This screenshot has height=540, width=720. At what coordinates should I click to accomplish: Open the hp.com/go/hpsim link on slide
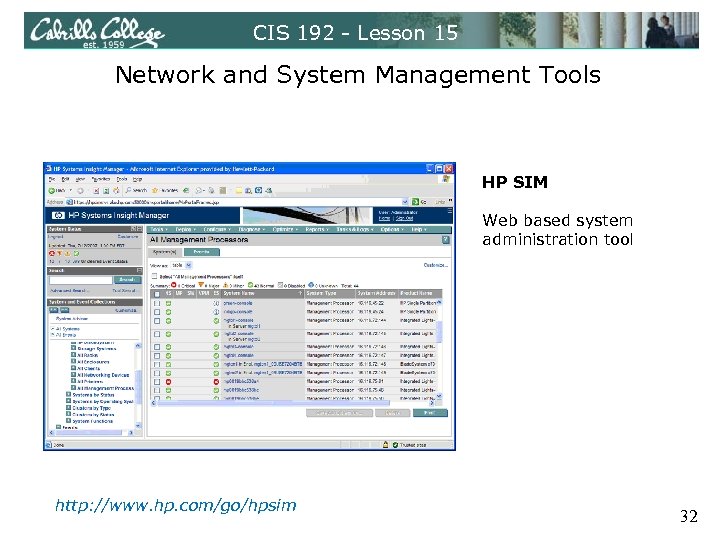tap(175, 505)
